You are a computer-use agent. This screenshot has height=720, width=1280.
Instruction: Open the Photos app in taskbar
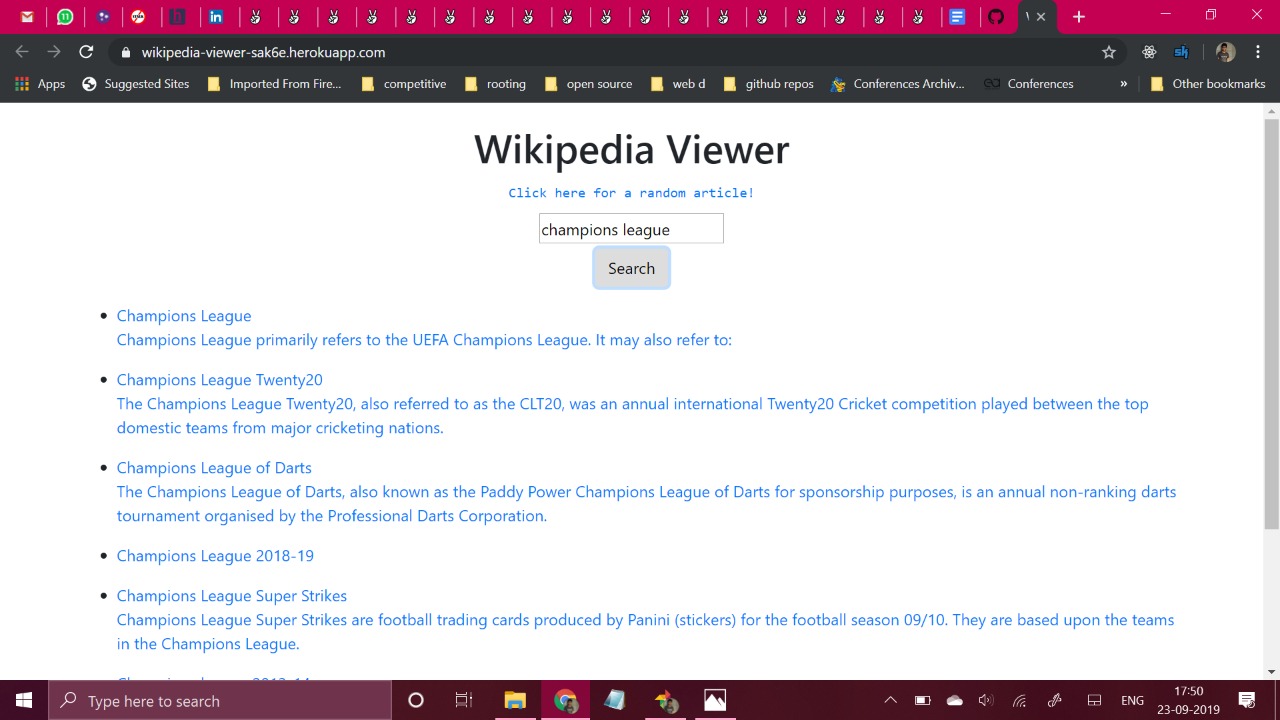coord(715,700)
